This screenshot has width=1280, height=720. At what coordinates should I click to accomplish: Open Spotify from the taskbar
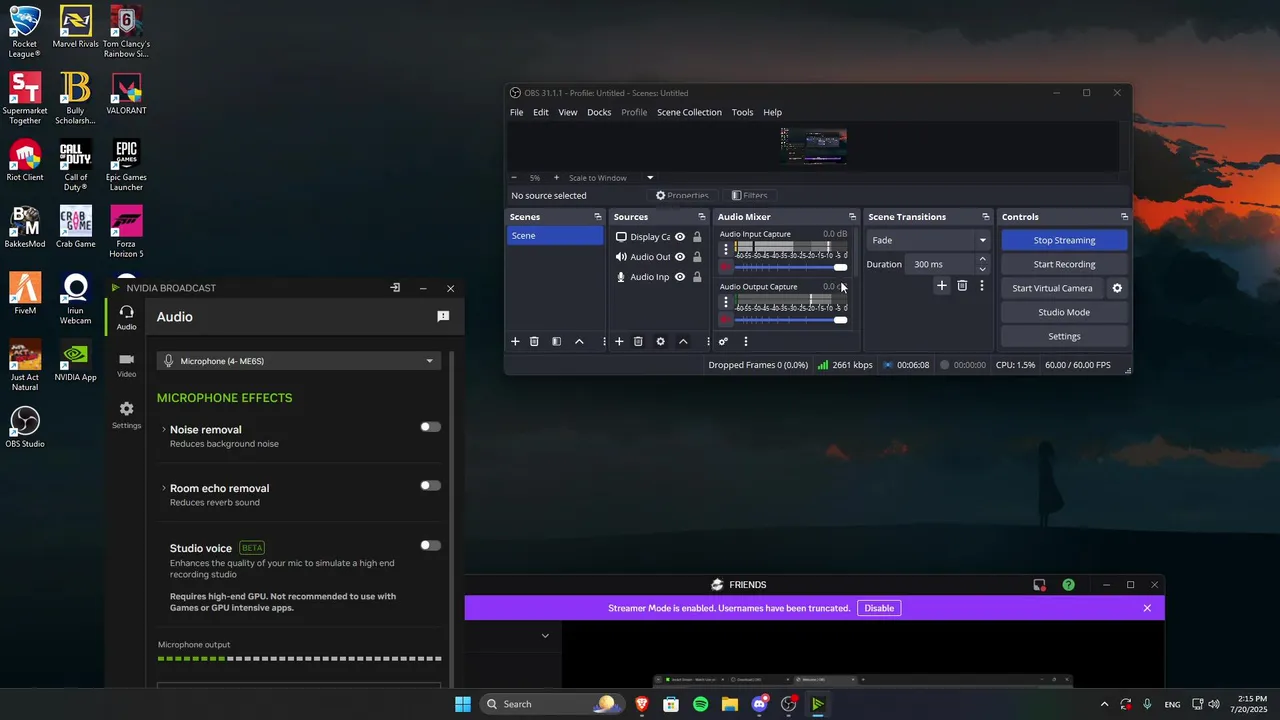tap(700, 704)
